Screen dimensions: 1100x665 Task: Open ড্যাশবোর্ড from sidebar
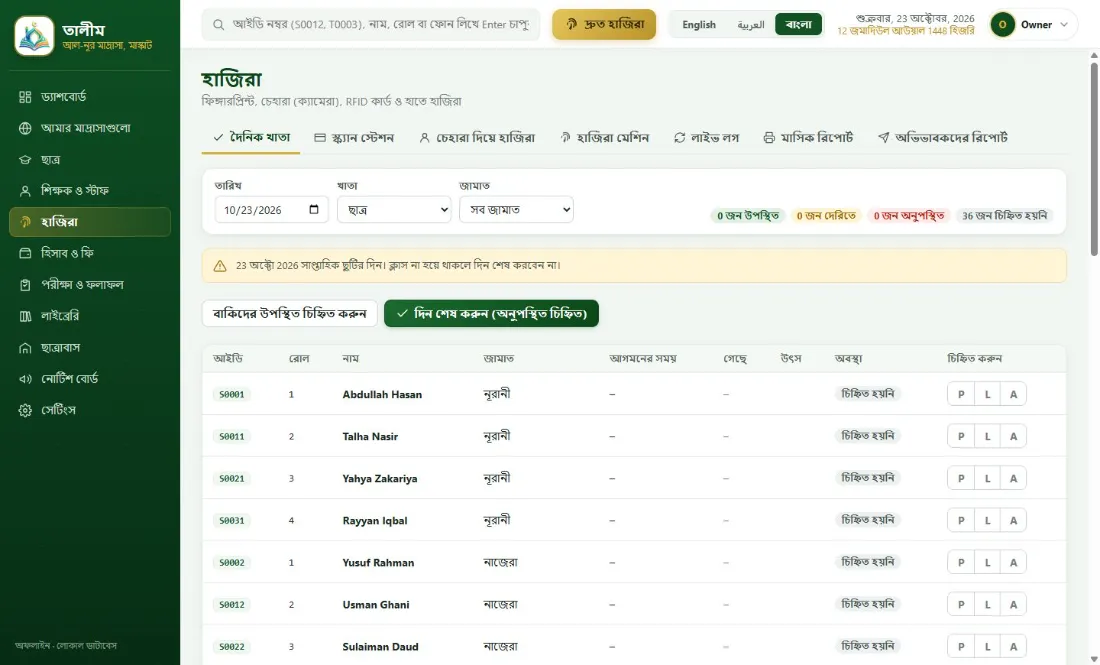click(x=90, y=97)
